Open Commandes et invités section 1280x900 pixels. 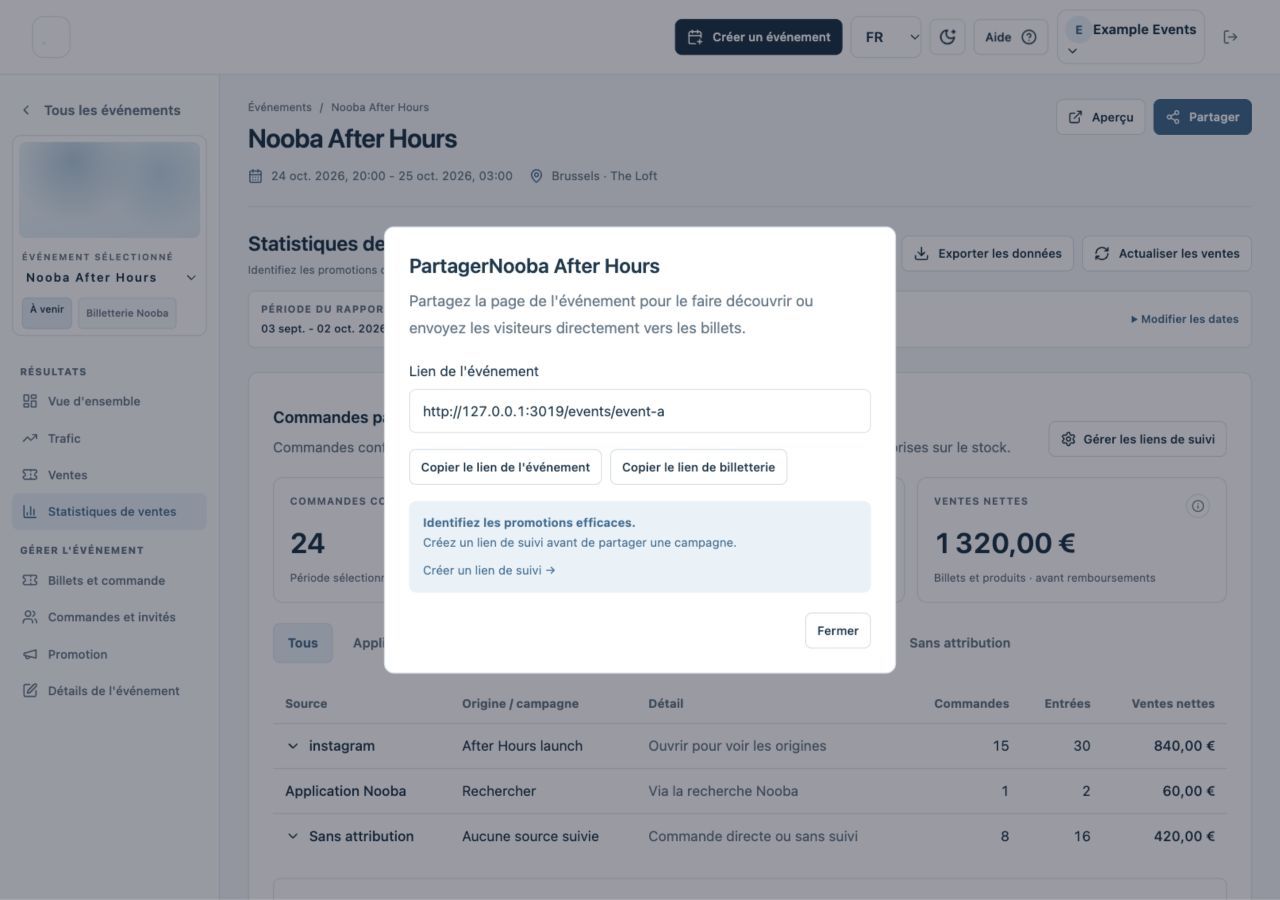[111, 617]
